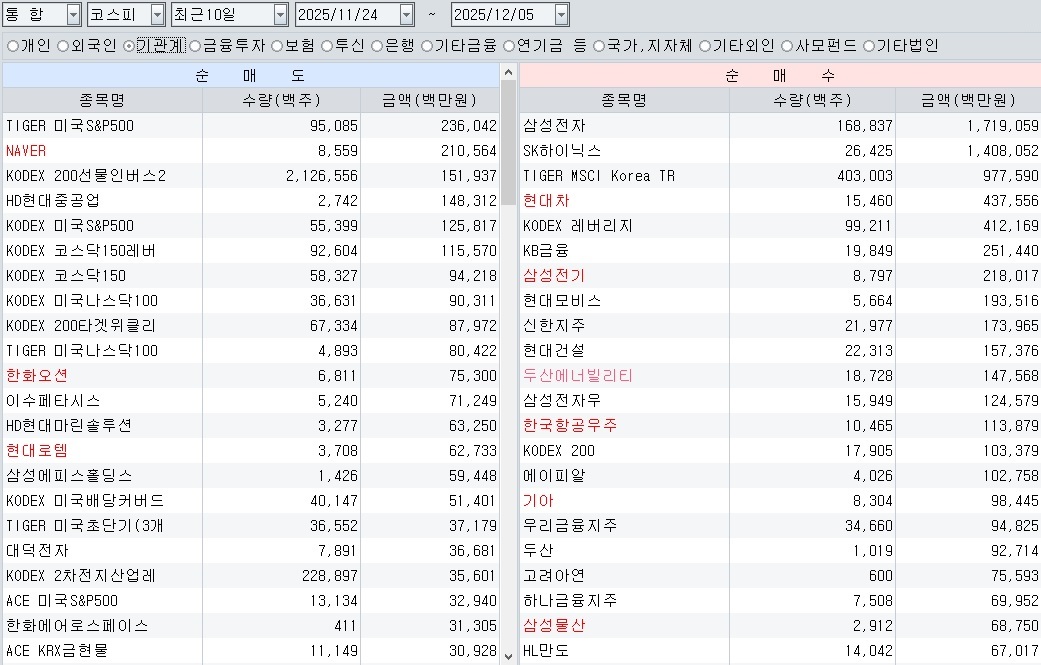Select KB금융 in net-buy list

pos(780,251)
